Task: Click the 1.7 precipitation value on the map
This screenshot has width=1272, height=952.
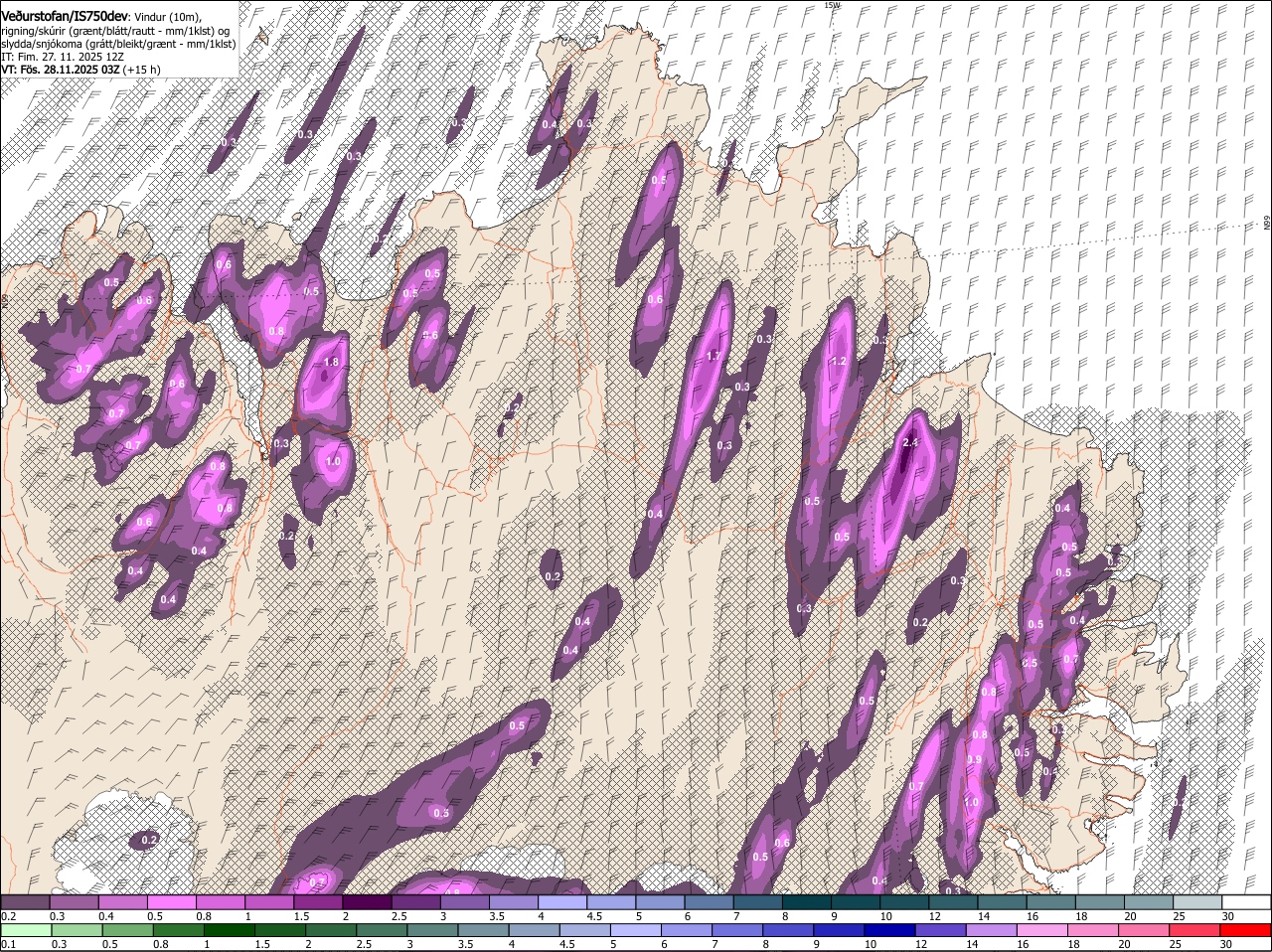Action: [713, 357]
